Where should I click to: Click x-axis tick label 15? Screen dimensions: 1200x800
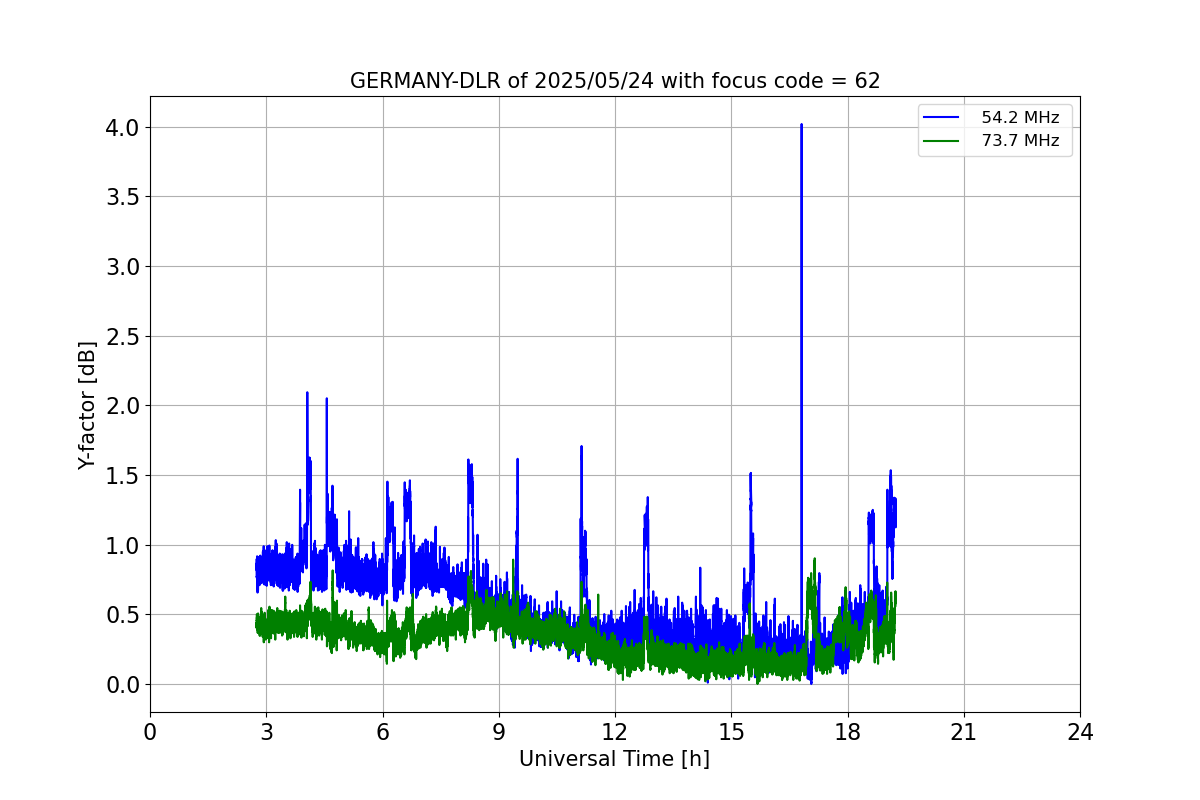[731, 732]
